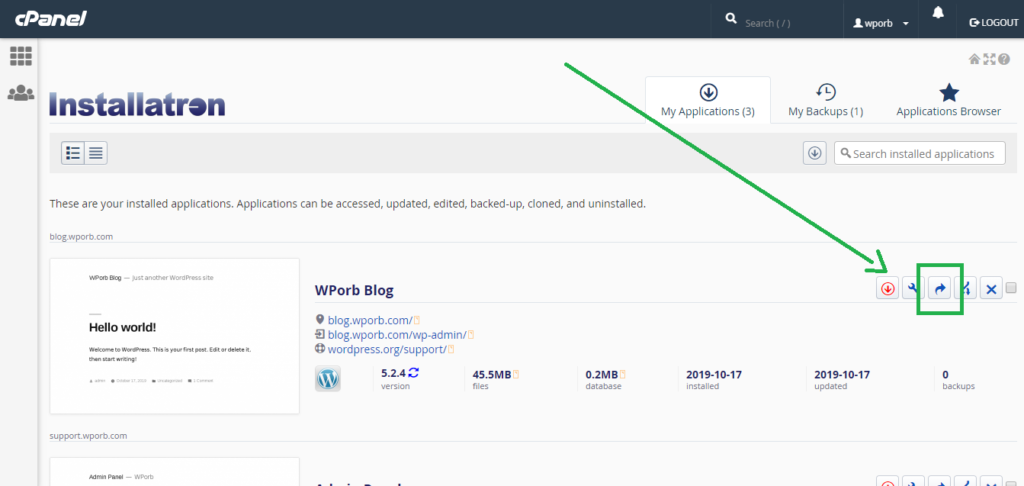Click the 0.2MB database value

[x=601, y=374]
